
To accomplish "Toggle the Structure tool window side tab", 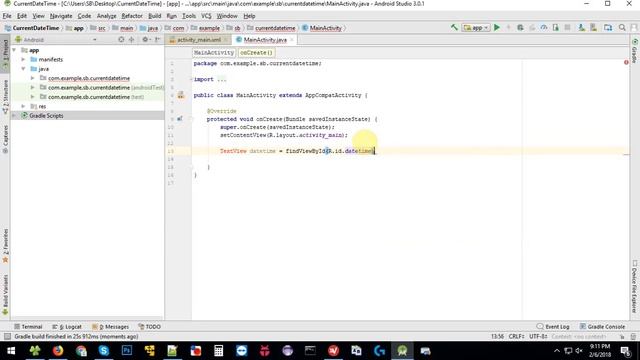I will [5, 97].
